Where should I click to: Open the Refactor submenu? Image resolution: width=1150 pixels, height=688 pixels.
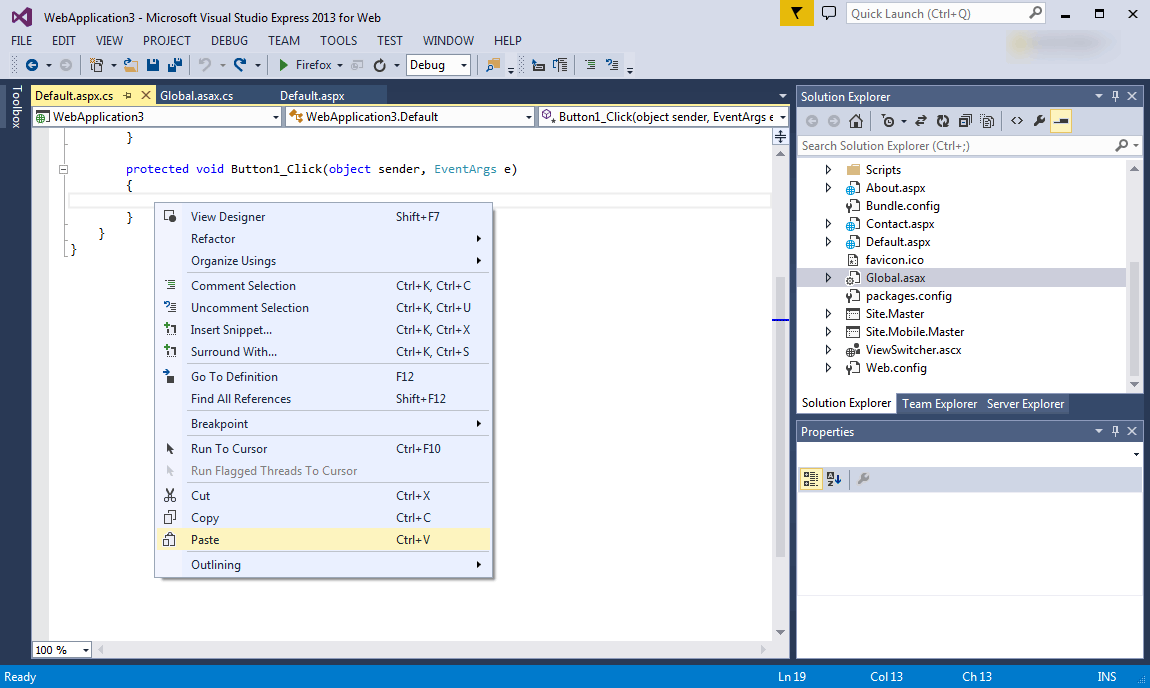[323, 239]
